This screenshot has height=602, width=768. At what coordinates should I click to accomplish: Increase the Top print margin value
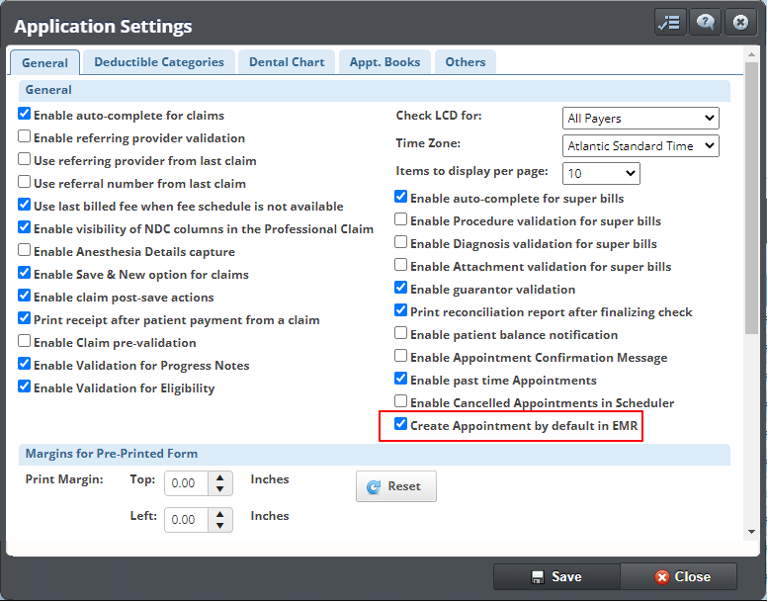tap(222, 477)
